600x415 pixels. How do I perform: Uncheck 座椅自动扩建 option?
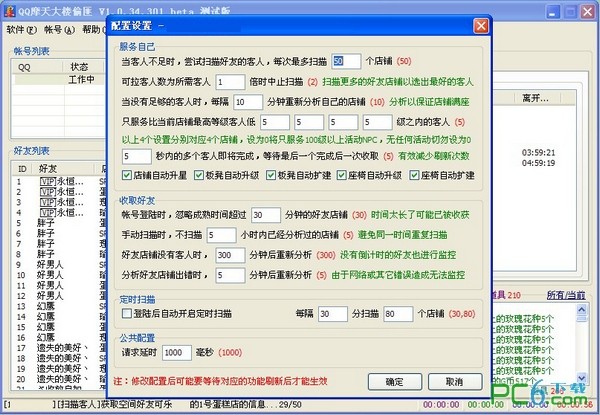(x=414, y=175)
